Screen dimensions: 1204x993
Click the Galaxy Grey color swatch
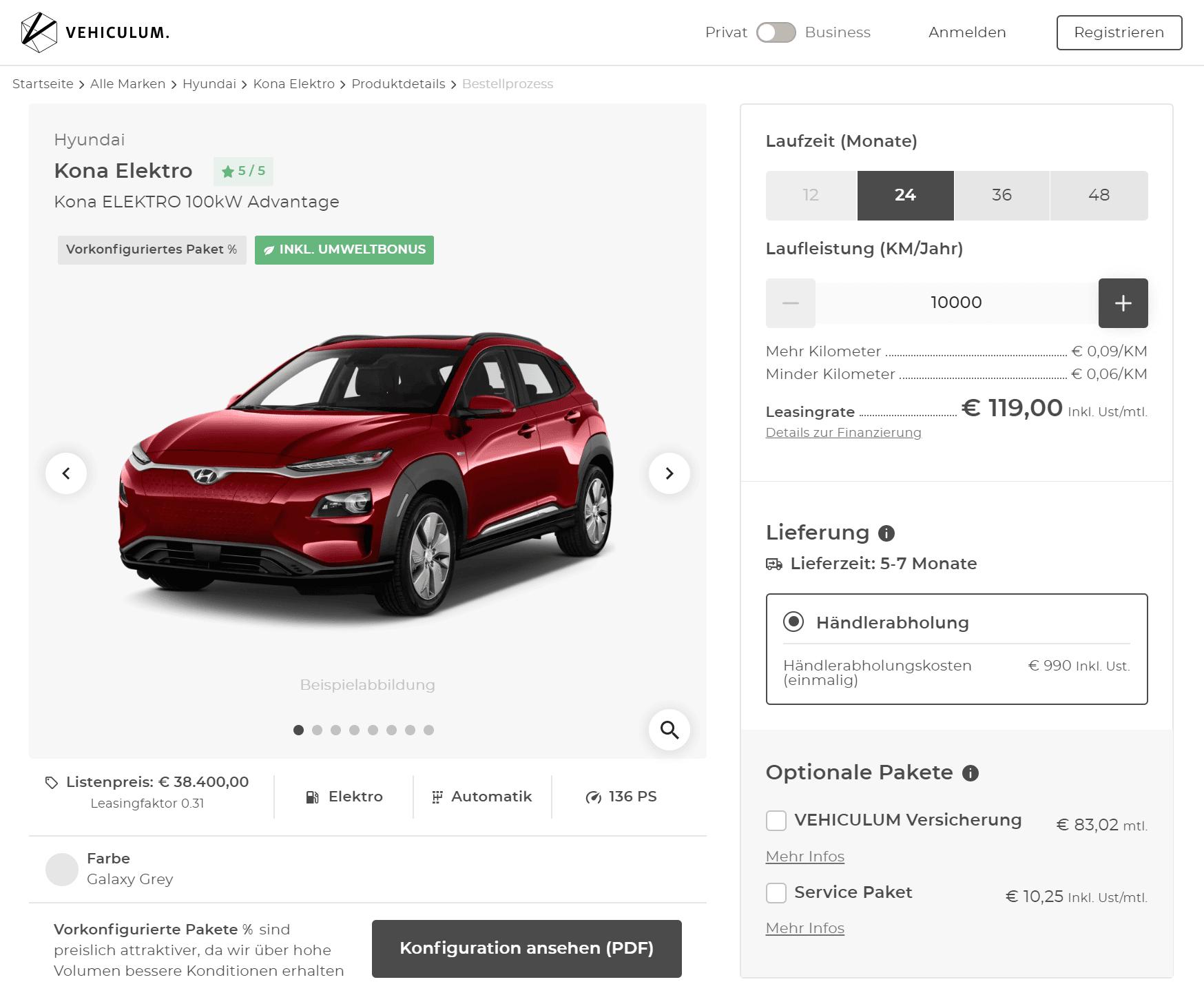point(62,870)
